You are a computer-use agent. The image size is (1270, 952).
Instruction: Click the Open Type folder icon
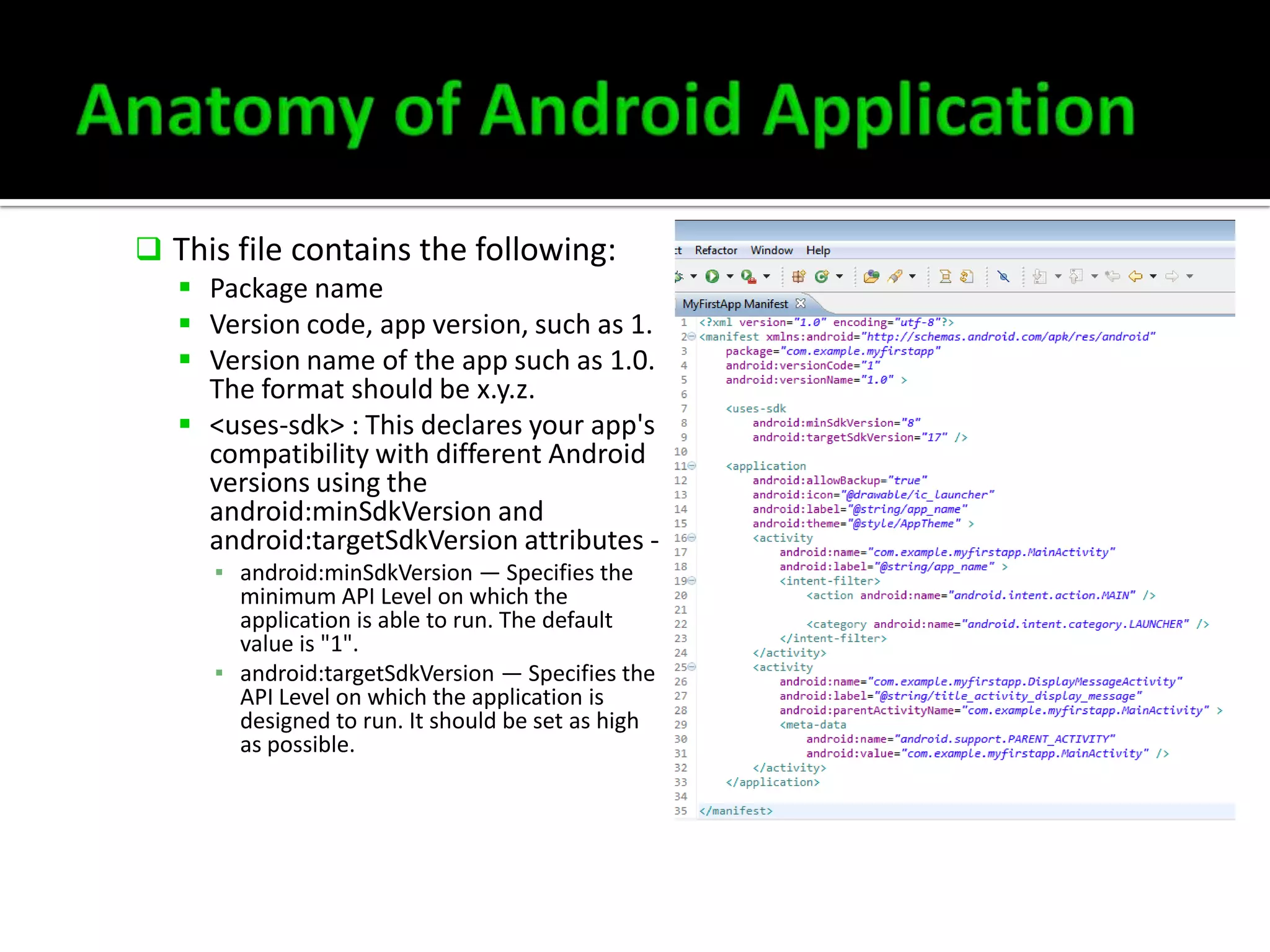click(x=871, y=276)
